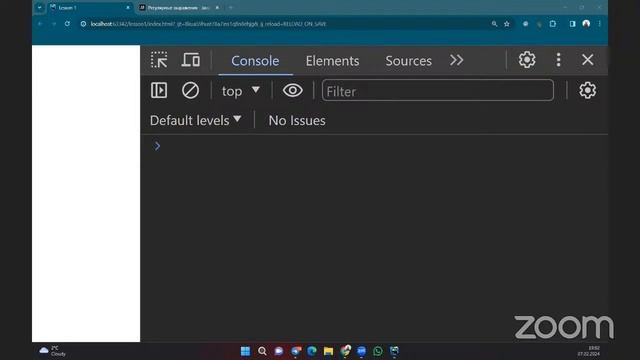Open a new browser tab

point(231,8)
